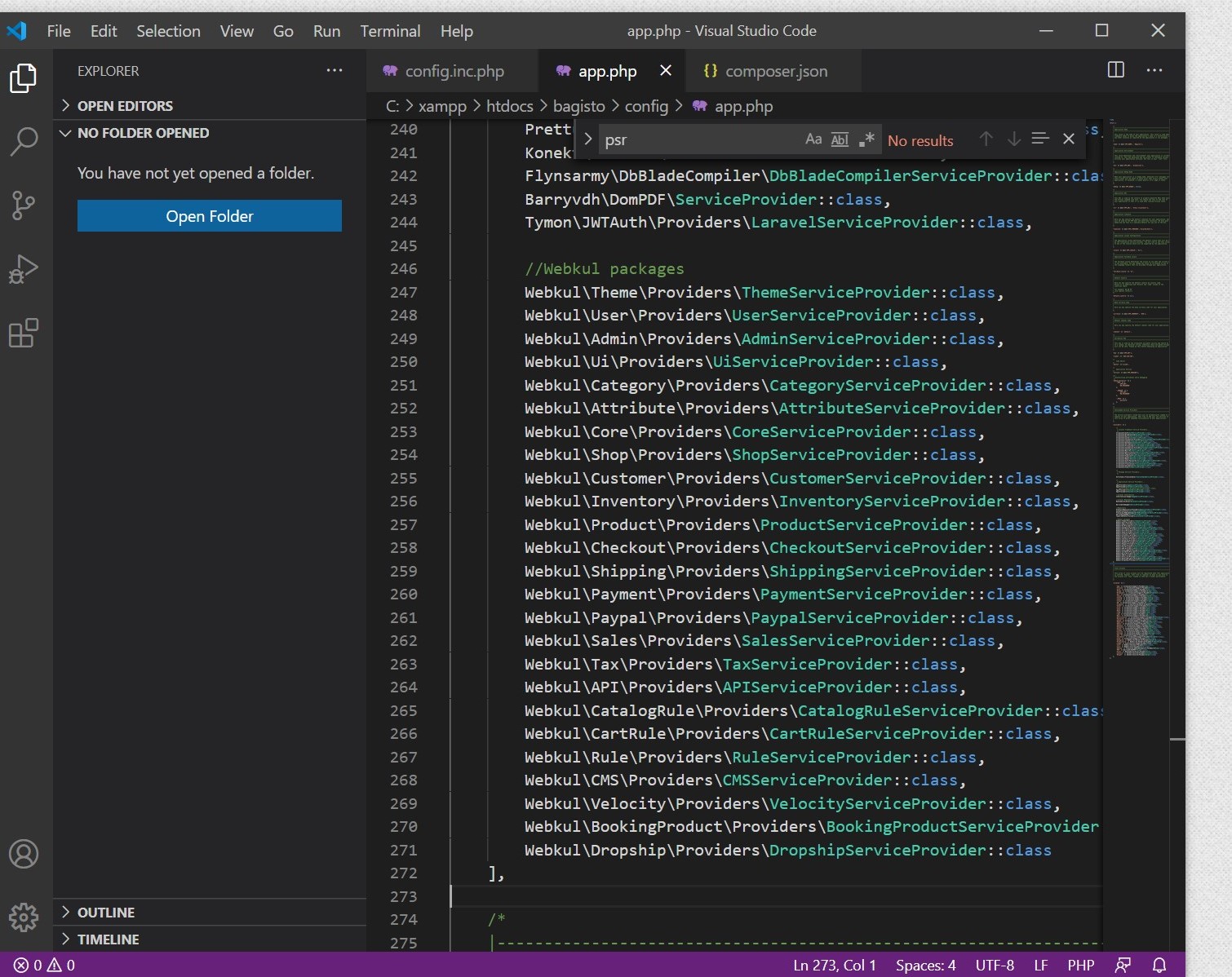Collapse the No Folder Opened section
Viewport: 1232px width, 977px height.
[x=210, y=133]
